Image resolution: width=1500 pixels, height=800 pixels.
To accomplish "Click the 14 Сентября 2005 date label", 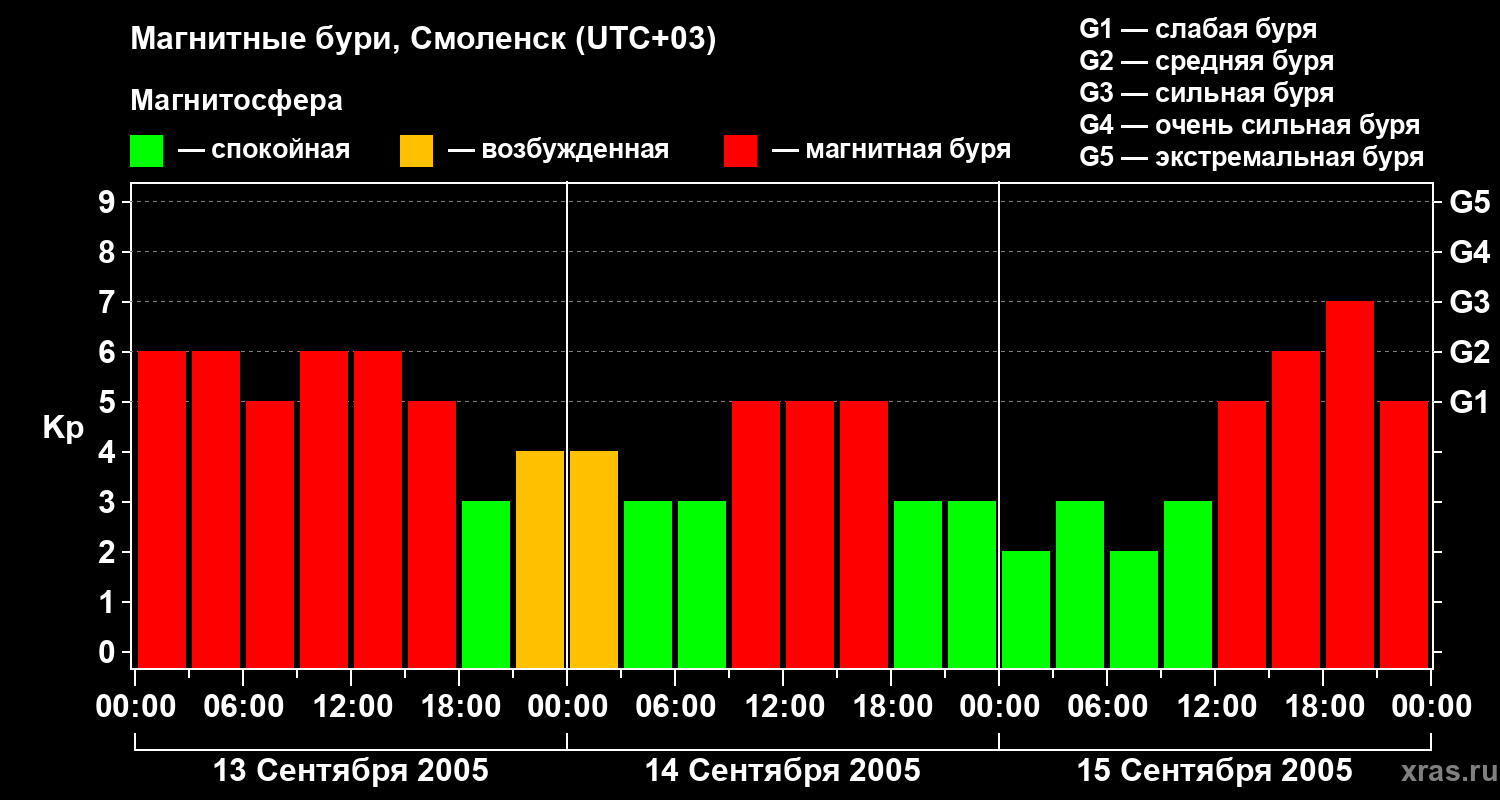I will [x=783, y=771].
